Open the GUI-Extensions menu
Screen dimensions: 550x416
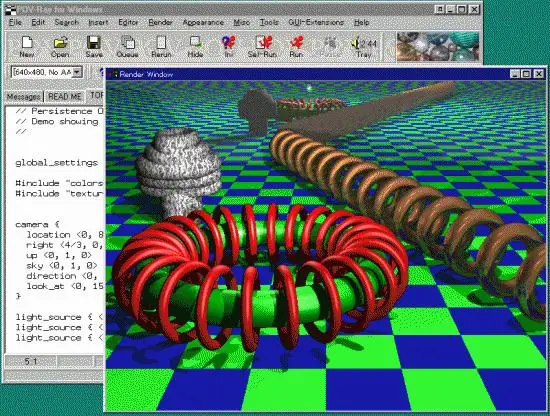tap(316, 22)
